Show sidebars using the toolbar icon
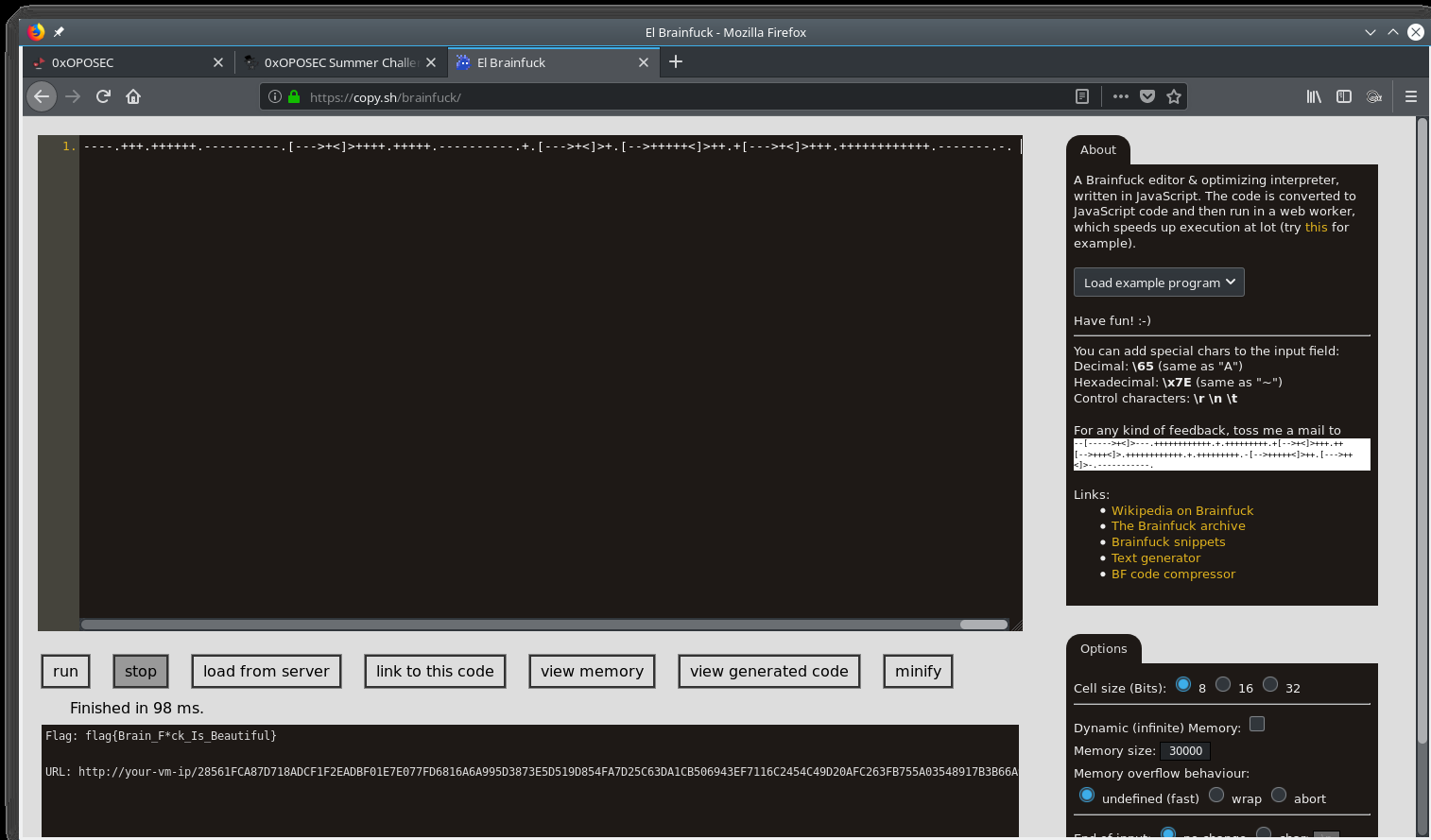1431x840 pixels. (1344, 96)
